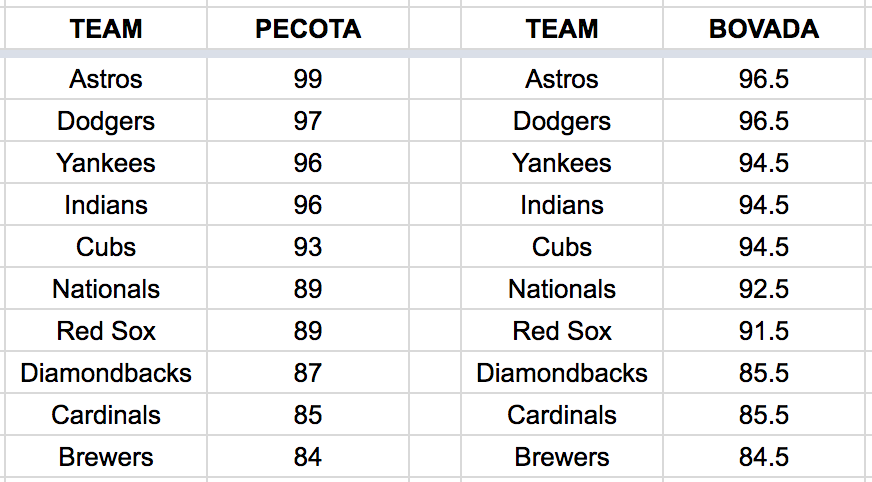The width and height of the screenshot is (872, 482).
Task: Click the TEAM header beside the PECOTA column
Action: (x=106, y=29)
